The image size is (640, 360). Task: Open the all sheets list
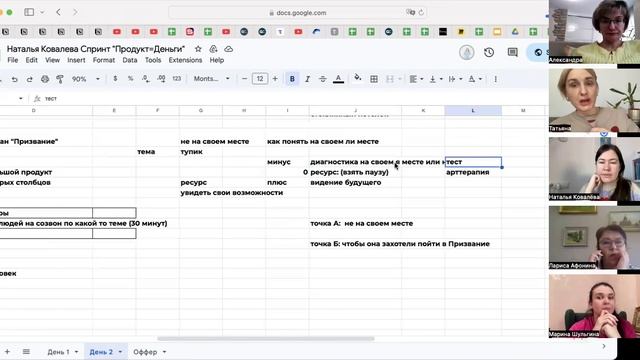point(26,351)
